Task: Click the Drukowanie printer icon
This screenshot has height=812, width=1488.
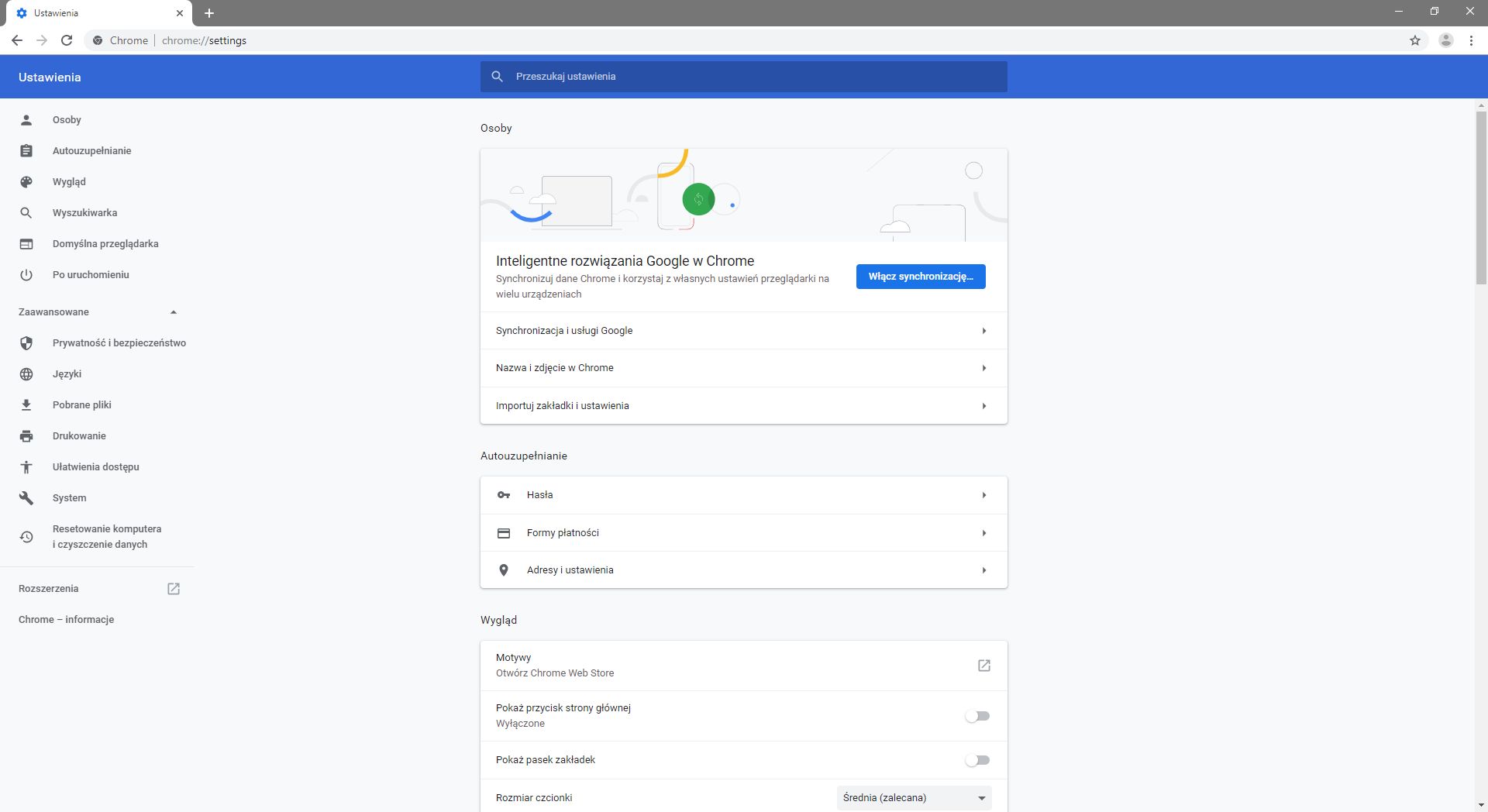Action: (x=26, y=435)
